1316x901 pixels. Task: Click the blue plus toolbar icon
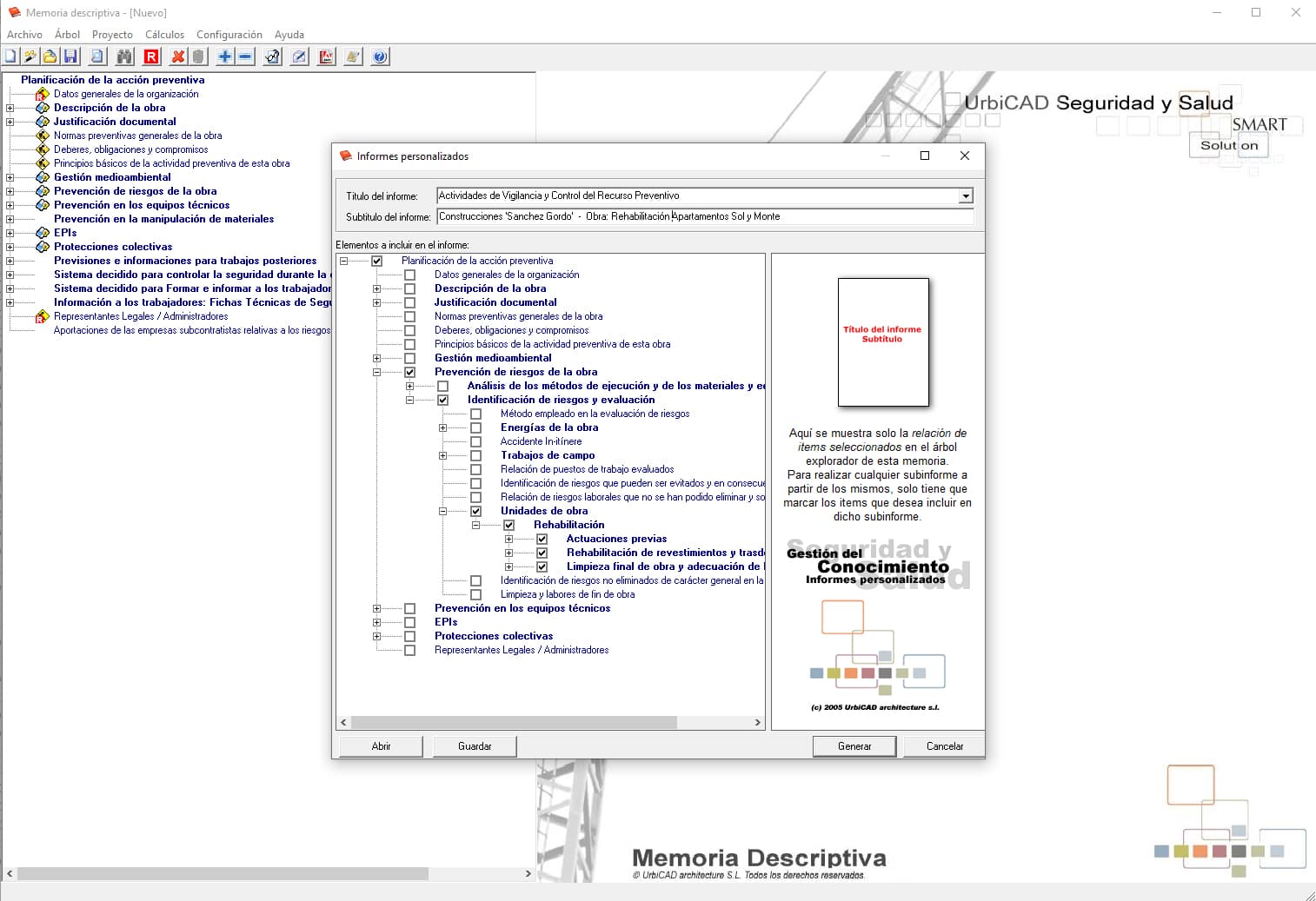(x=225, y=56)
